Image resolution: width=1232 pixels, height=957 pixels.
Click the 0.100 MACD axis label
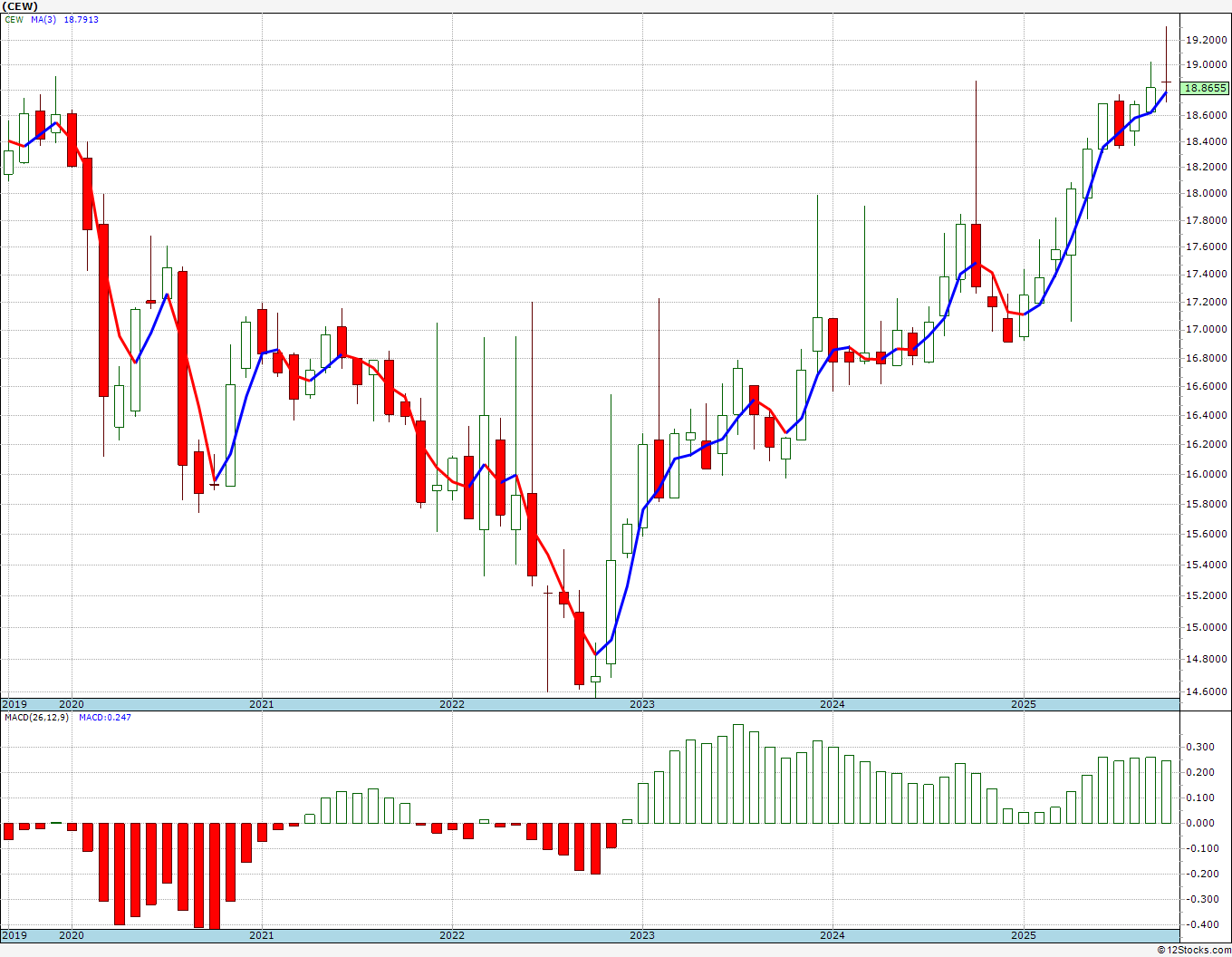point(1201,797)
